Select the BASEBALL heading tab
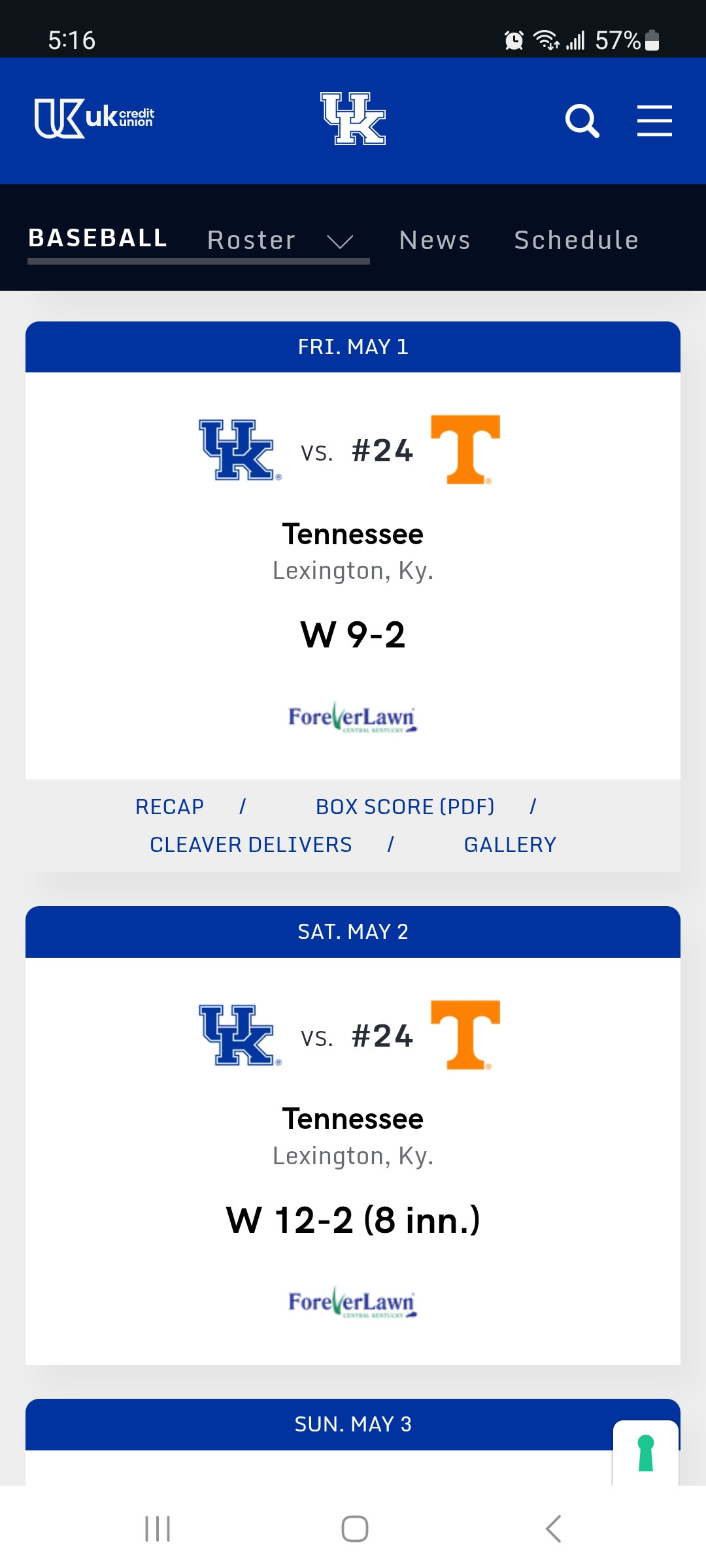Viewport: 706px width, 1568px height. [x=98, y=238]
